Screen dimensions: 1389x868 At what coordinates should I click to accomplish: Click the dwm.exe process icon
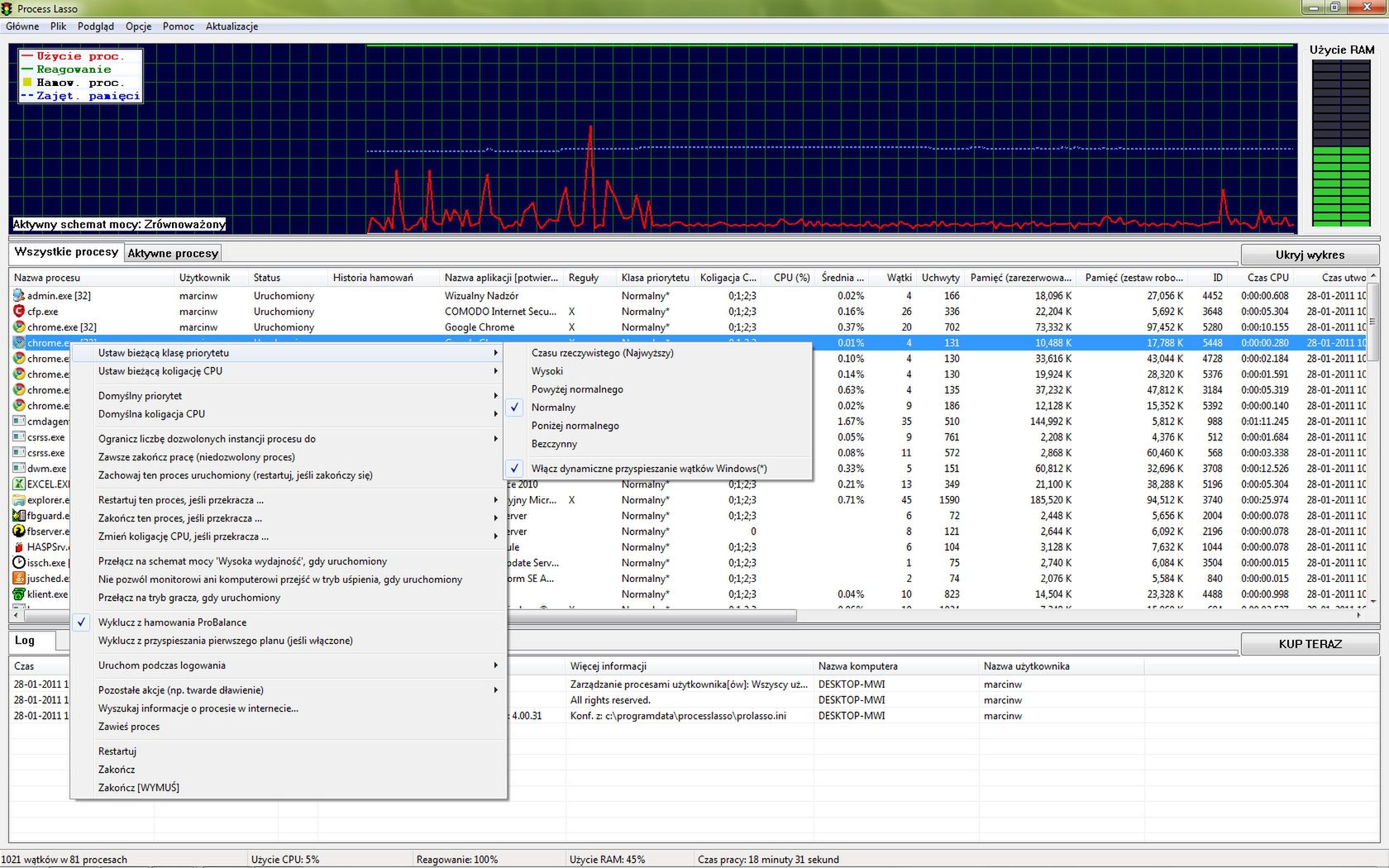pos(18,469)
